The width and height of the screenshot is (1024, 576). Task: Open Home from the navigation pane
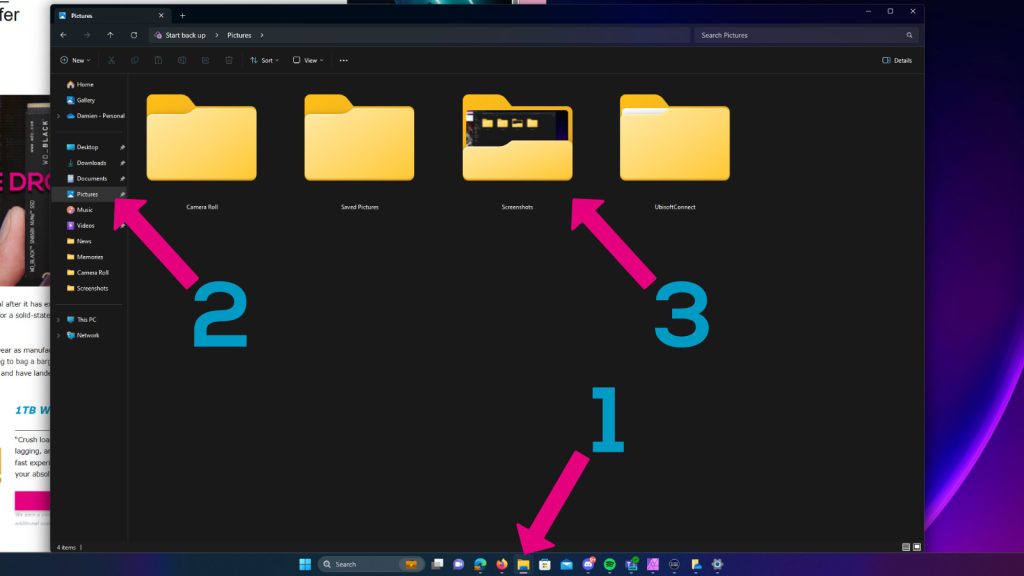pyautogui.click(x=84, y=84)
